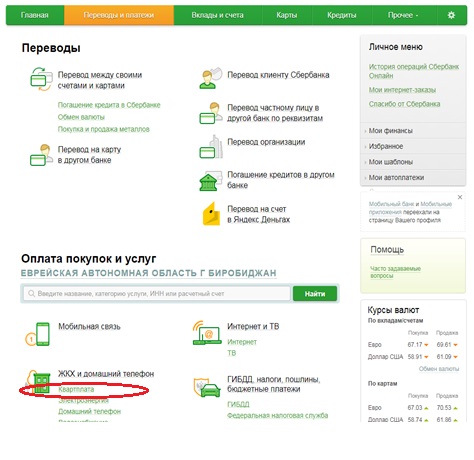Open the Вклады и счета tab
The height and width of the screenshot is (460, 474).
(217, 15)
